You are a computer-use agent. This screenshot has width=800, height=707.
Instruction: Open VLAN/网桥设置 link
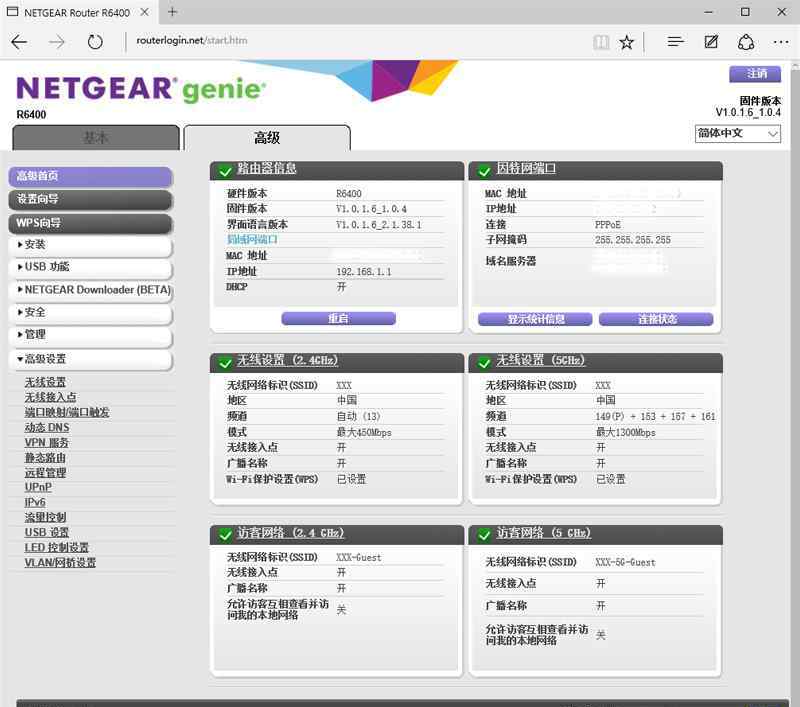coord(60,563)
